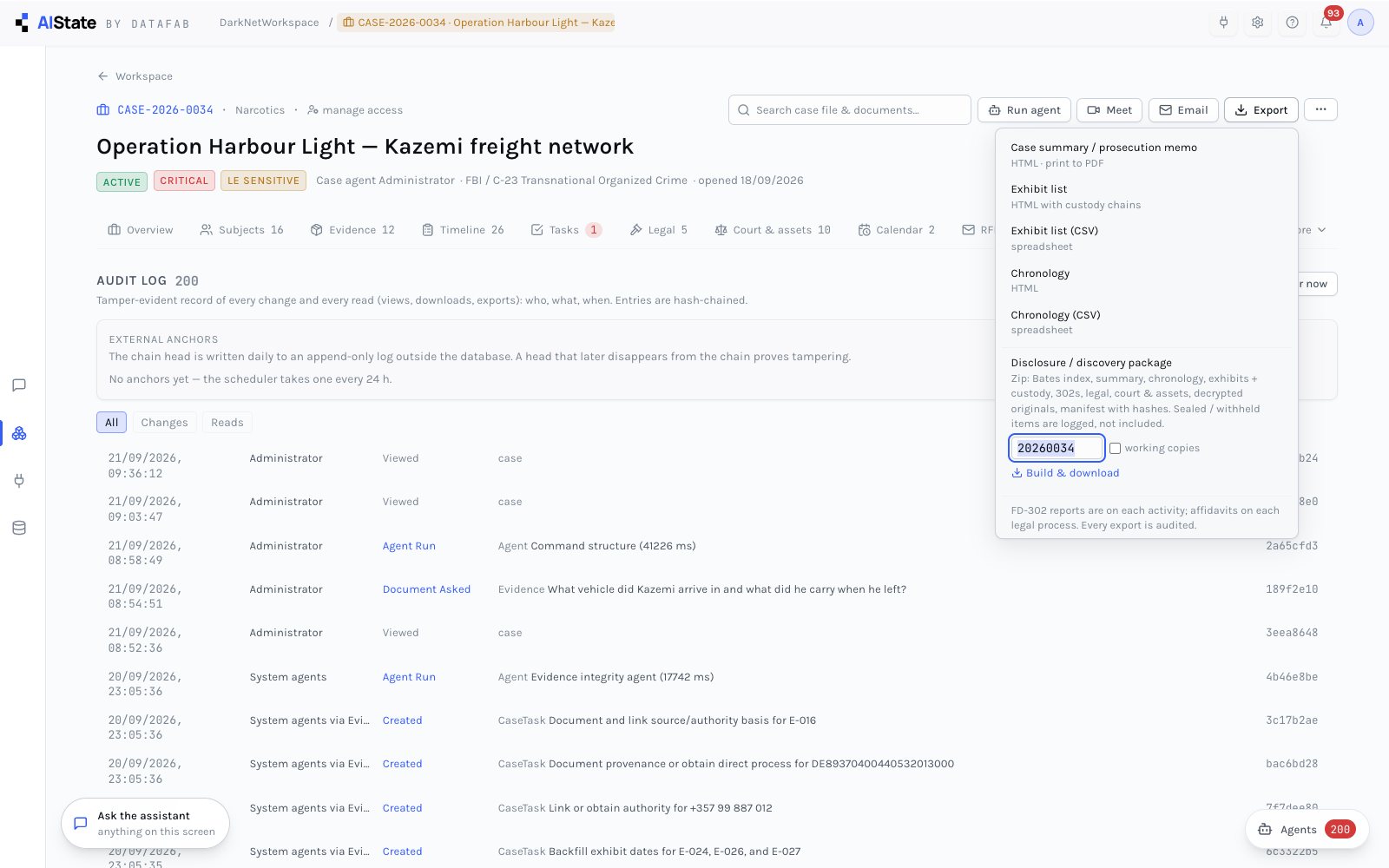Filter audit log to Changes

coord(164,423)
